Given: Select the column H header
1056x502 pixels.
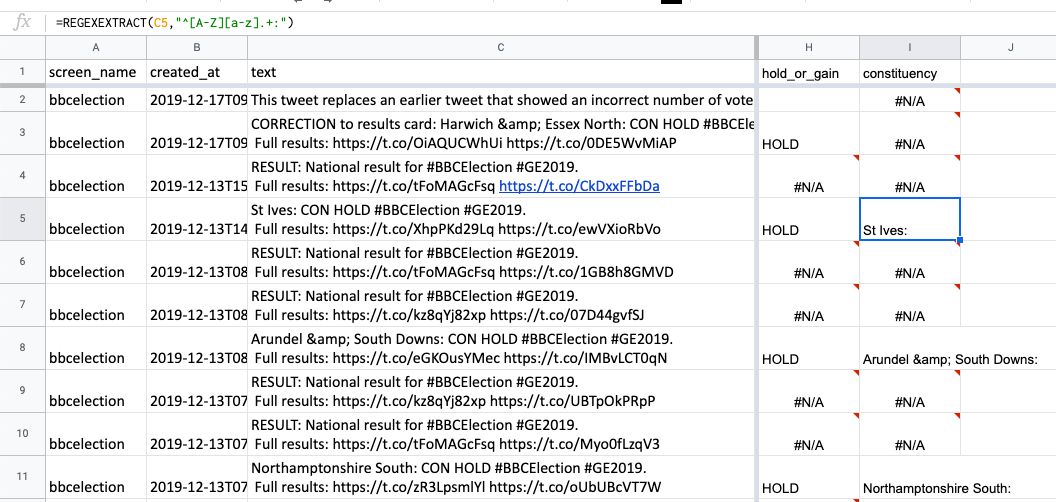Looking at the screenshot, I should pos(809,47).
